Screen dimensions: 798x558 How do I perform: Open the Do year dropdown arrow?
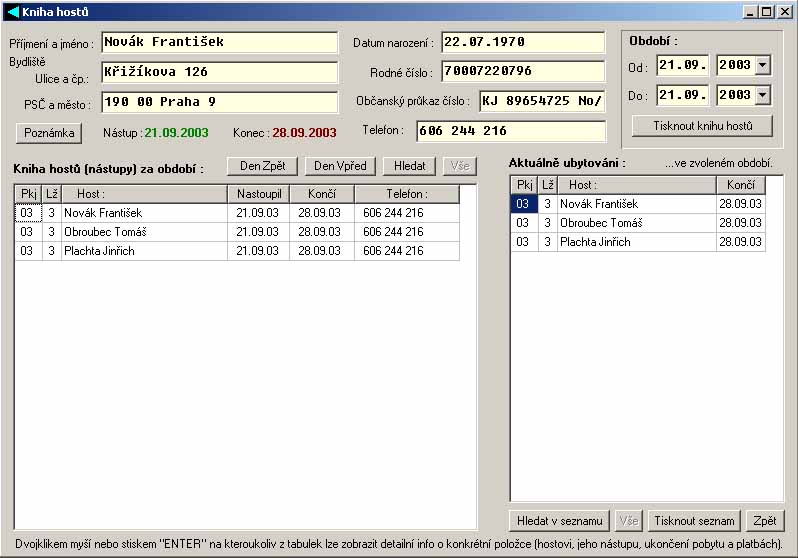762,95
